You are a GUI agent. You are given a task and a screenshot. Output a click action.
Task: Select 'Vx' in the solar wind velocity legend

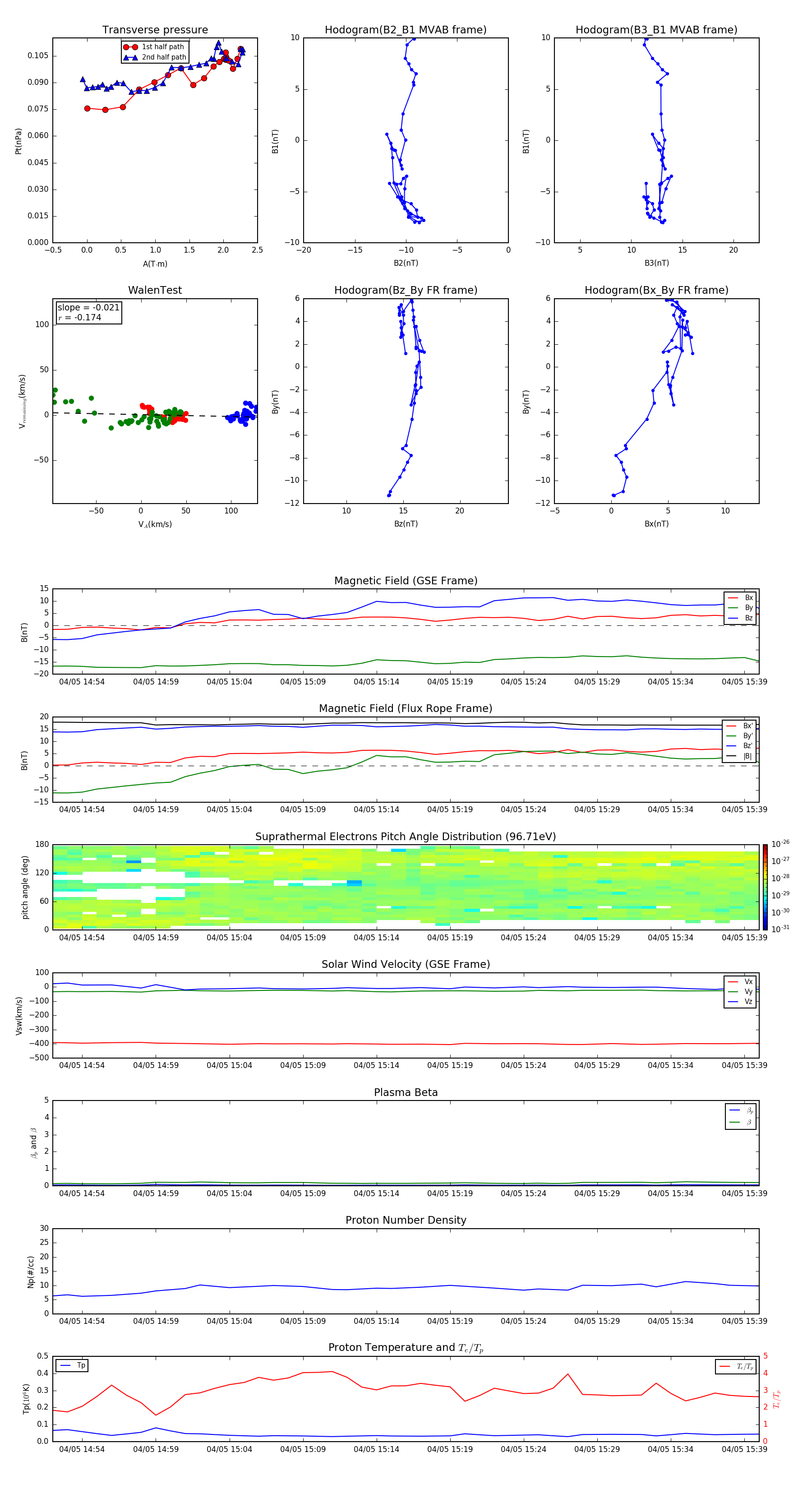pos(741,981)
